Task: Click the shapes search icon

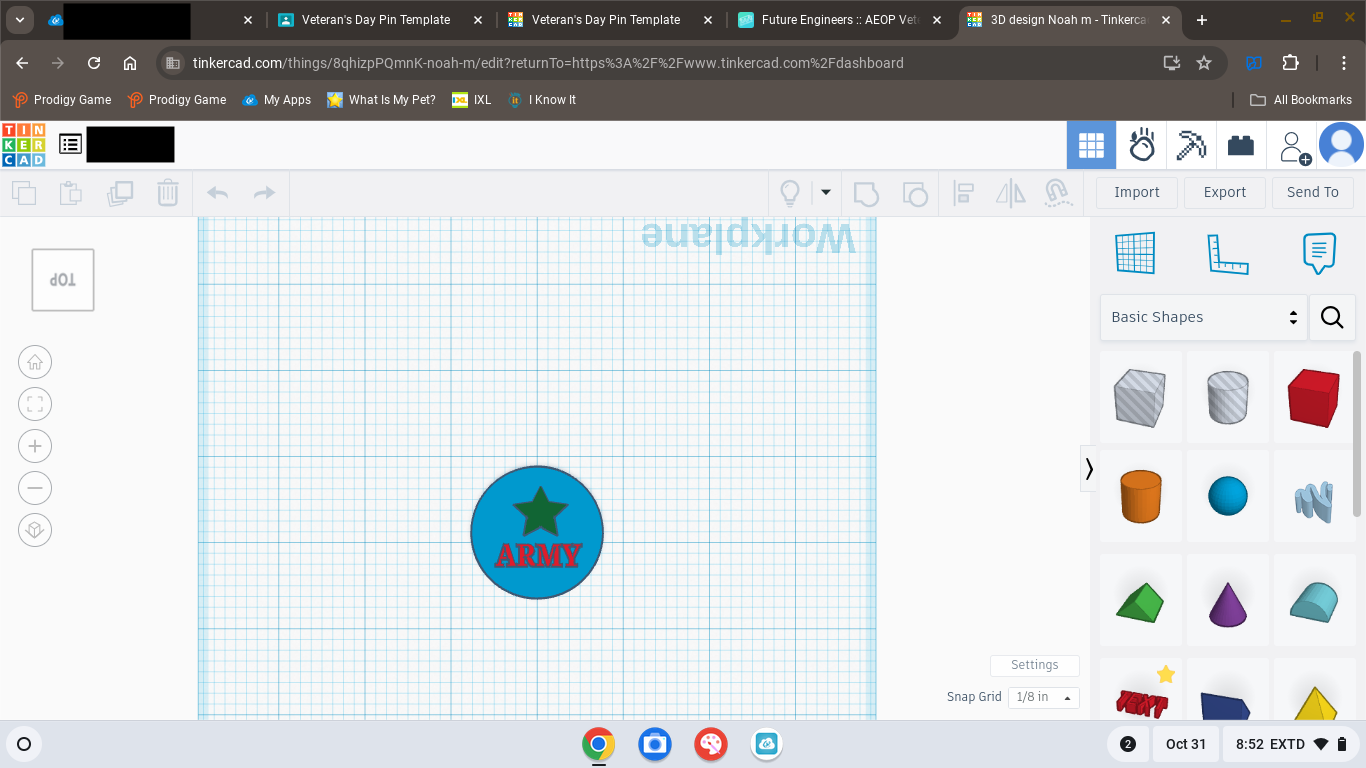Action: [1332, 317]
